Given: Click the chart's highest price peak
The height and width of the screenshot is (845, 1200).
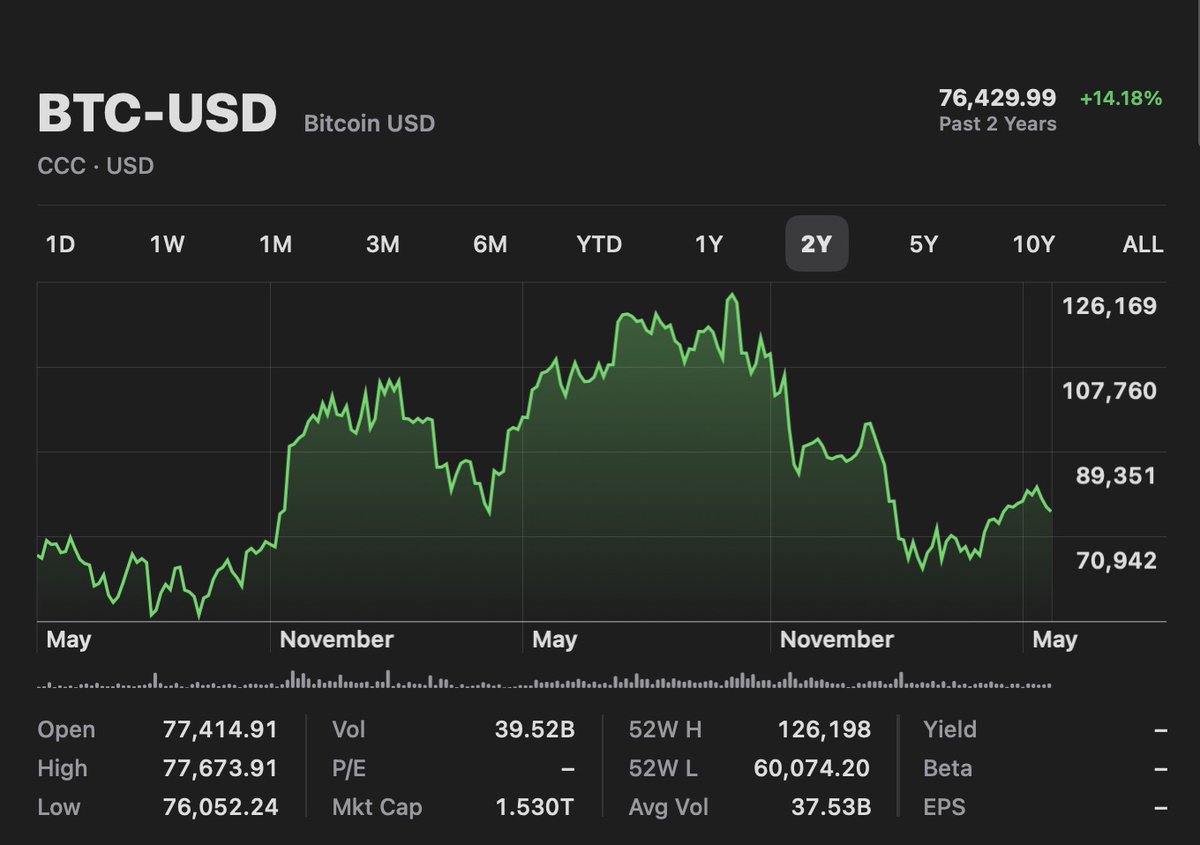Looking at the screenshot, I should (732, 294).
